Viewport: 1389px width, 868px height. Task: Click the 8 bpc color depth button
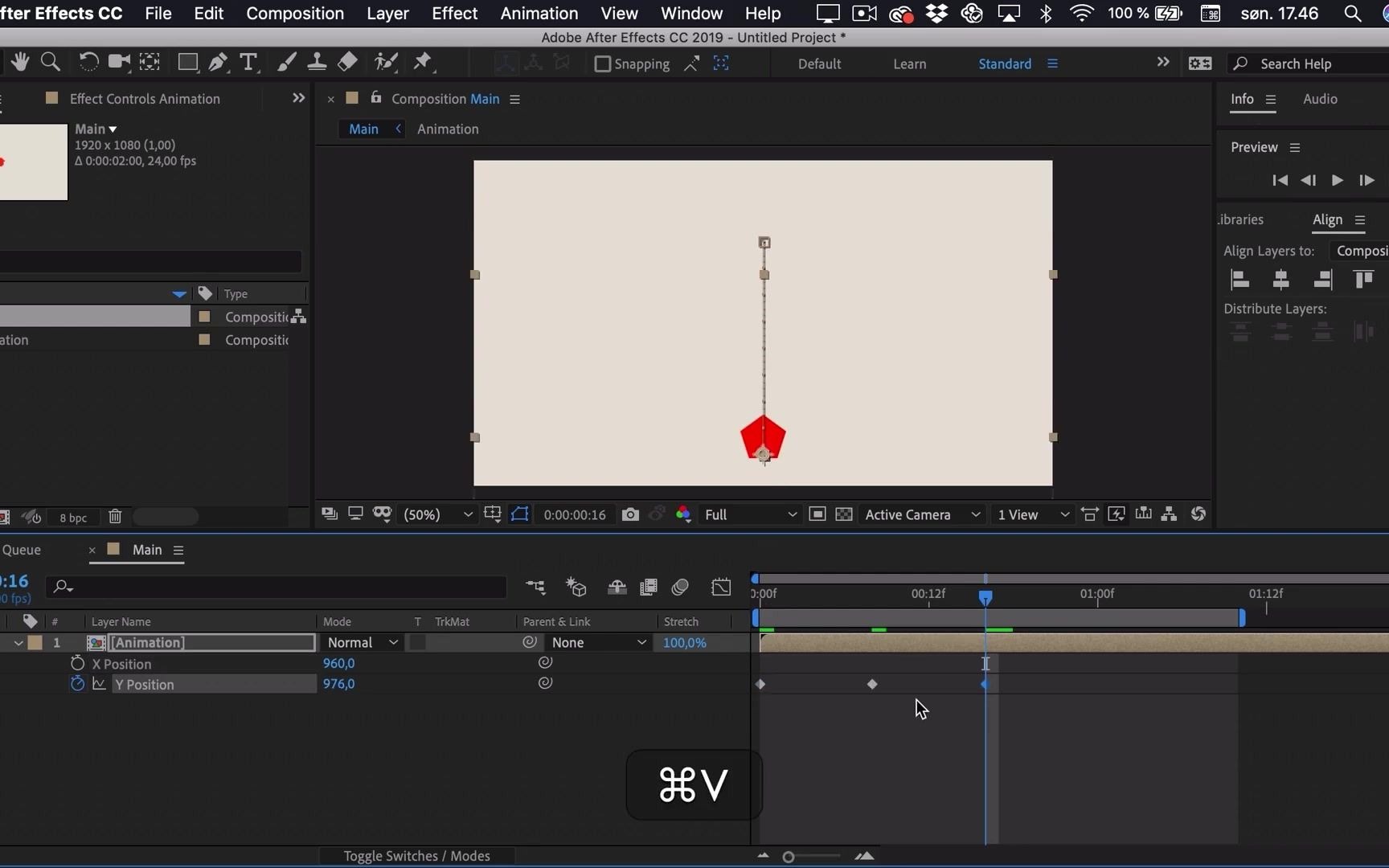coord(73,518)
